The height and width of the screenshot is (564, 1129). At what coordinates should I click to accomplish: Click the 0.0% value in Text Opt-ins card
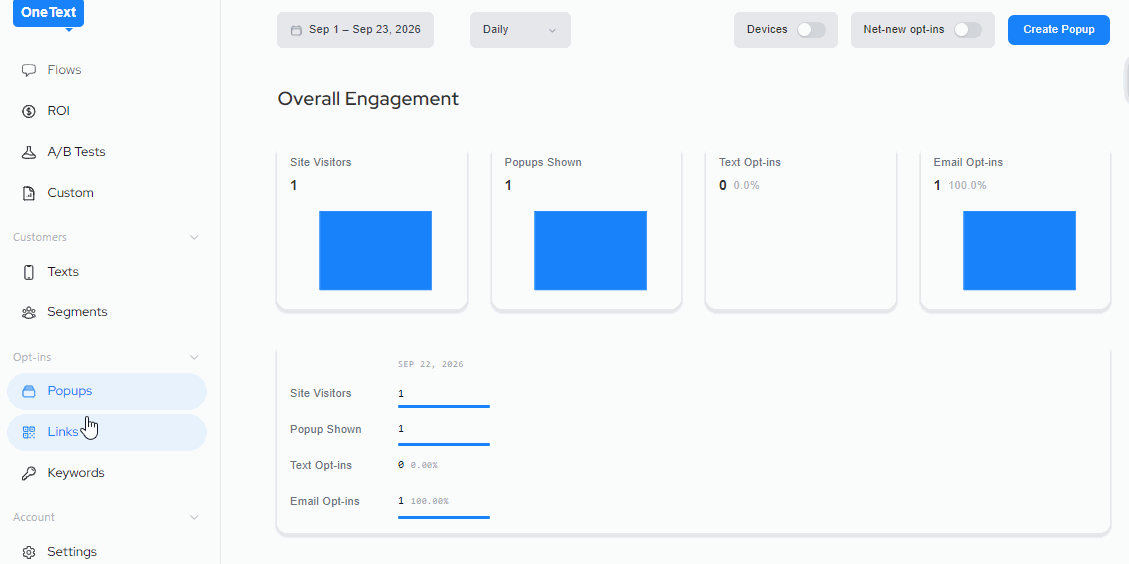coord(747,186)
